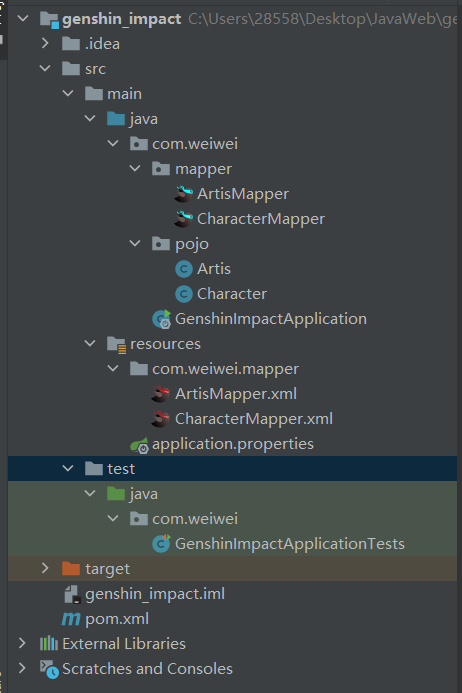The image size is (462, 693).
Task: Expand the target folder arrow
Action: [45, 568]
